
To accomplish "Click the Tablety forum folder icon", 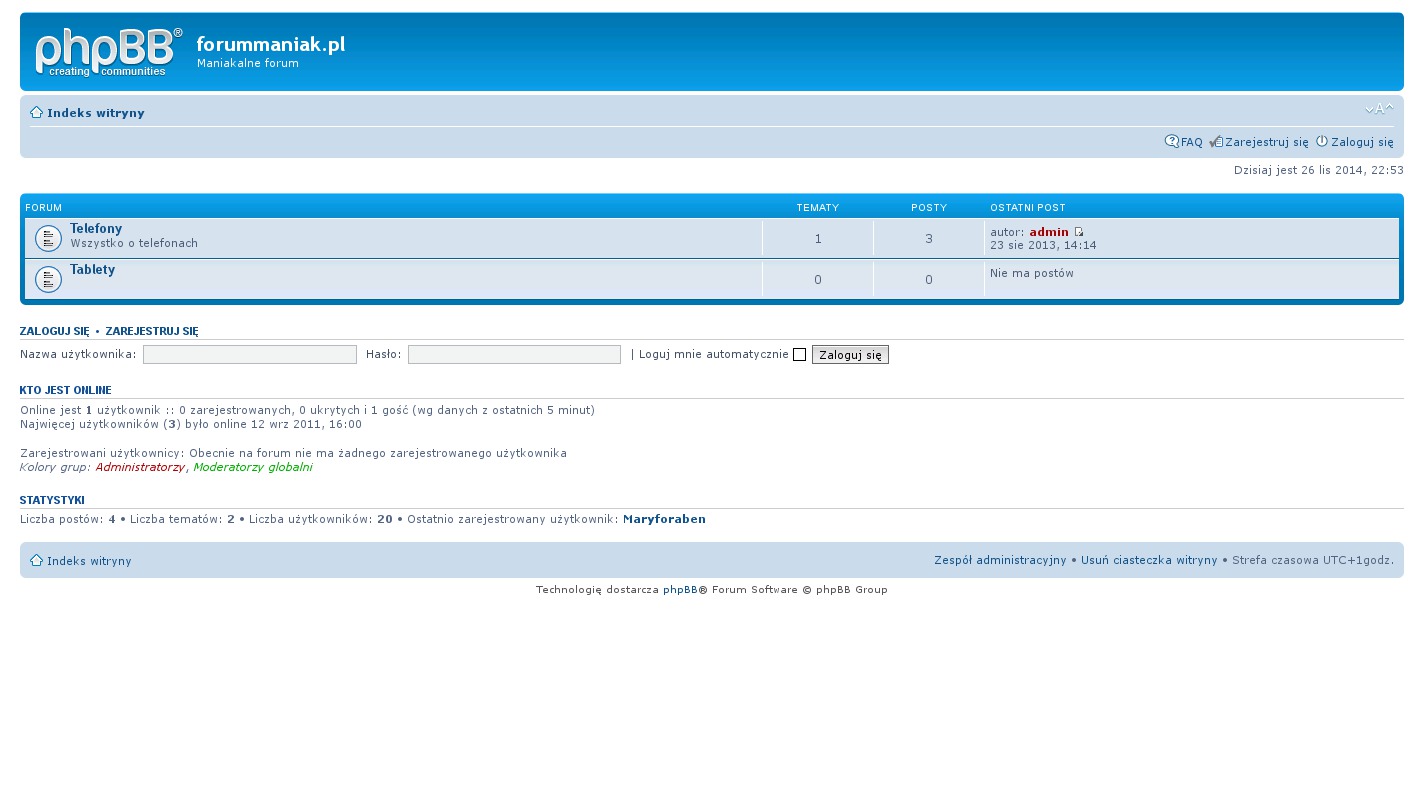I will [x=48, y=279].
